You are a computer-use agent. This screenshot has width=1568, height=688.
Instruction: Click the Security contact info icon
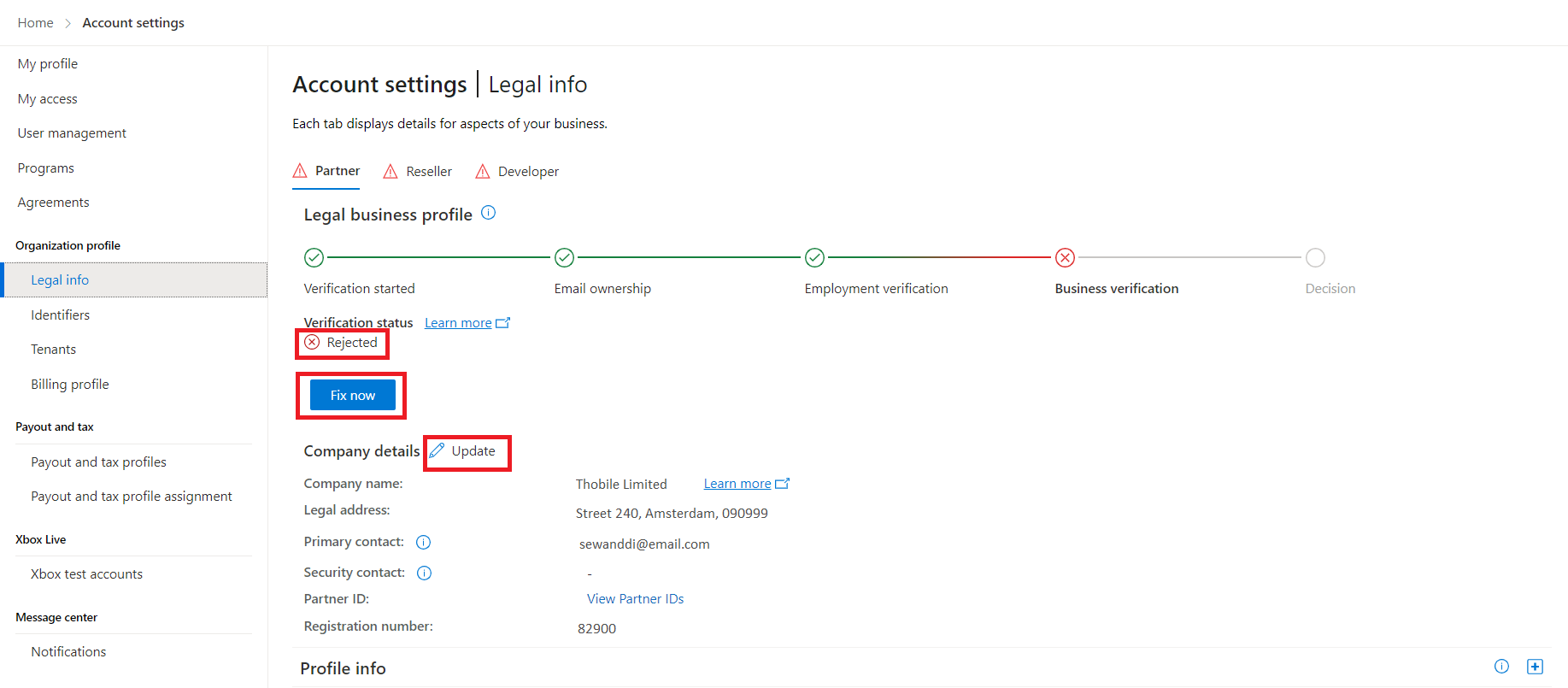[424, 573]
